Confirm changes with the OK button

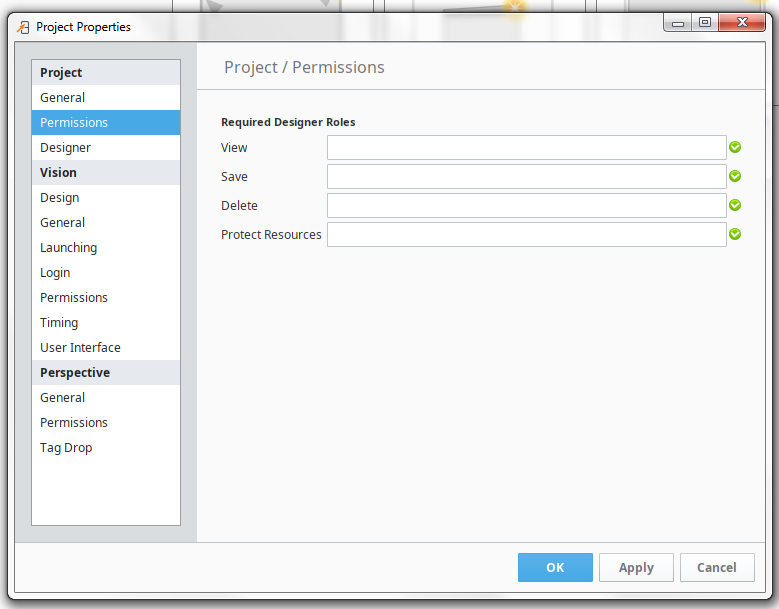(x=555, y=567)
